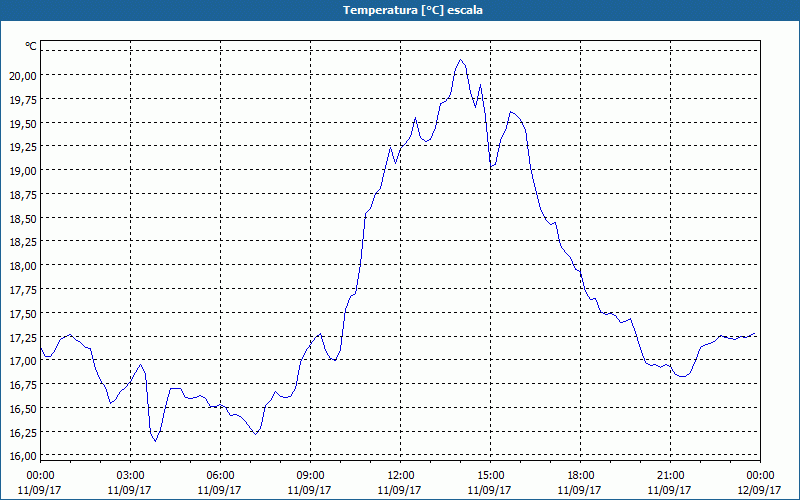Click the 'Temperatura [°C] escala' title bar
The height and width of the screenshot is (500, 800).
point(400,10)
